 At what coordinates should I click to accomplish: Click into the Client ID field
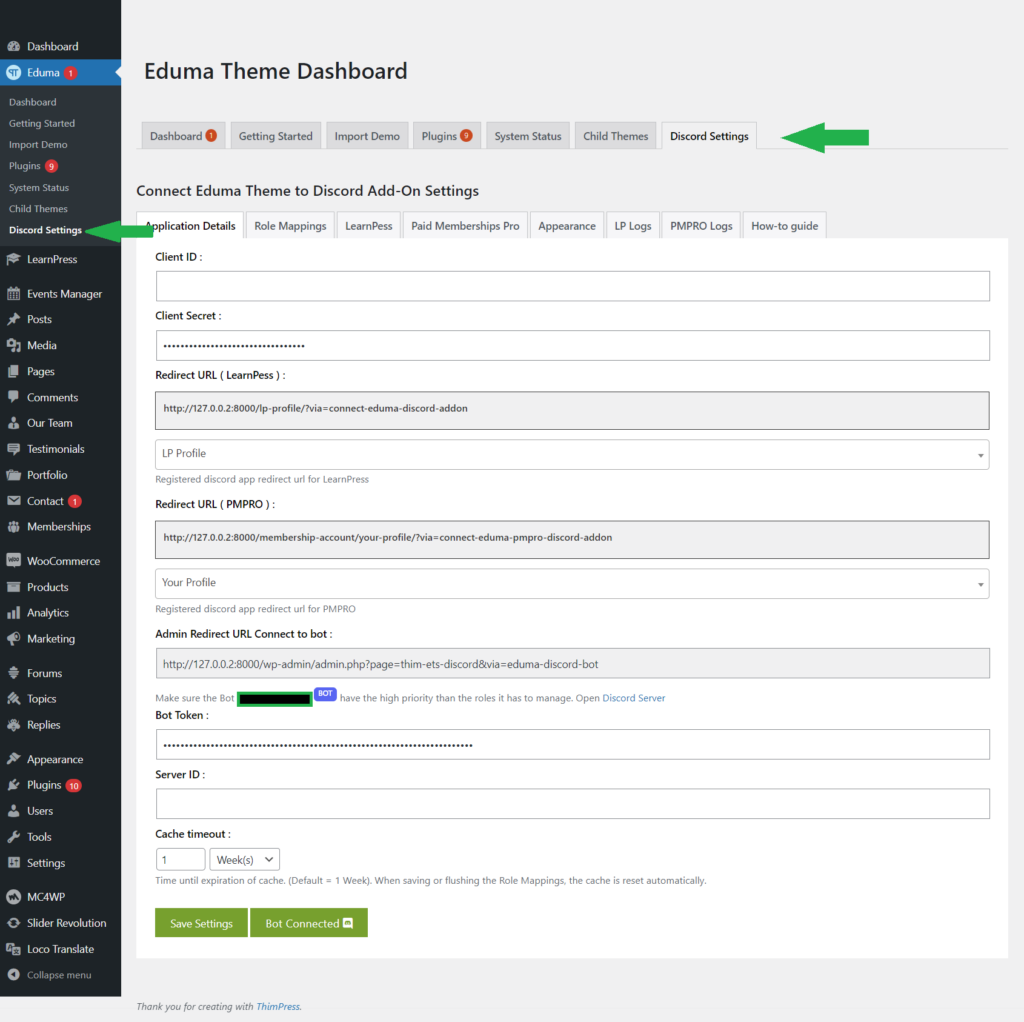tap(573, 287)
